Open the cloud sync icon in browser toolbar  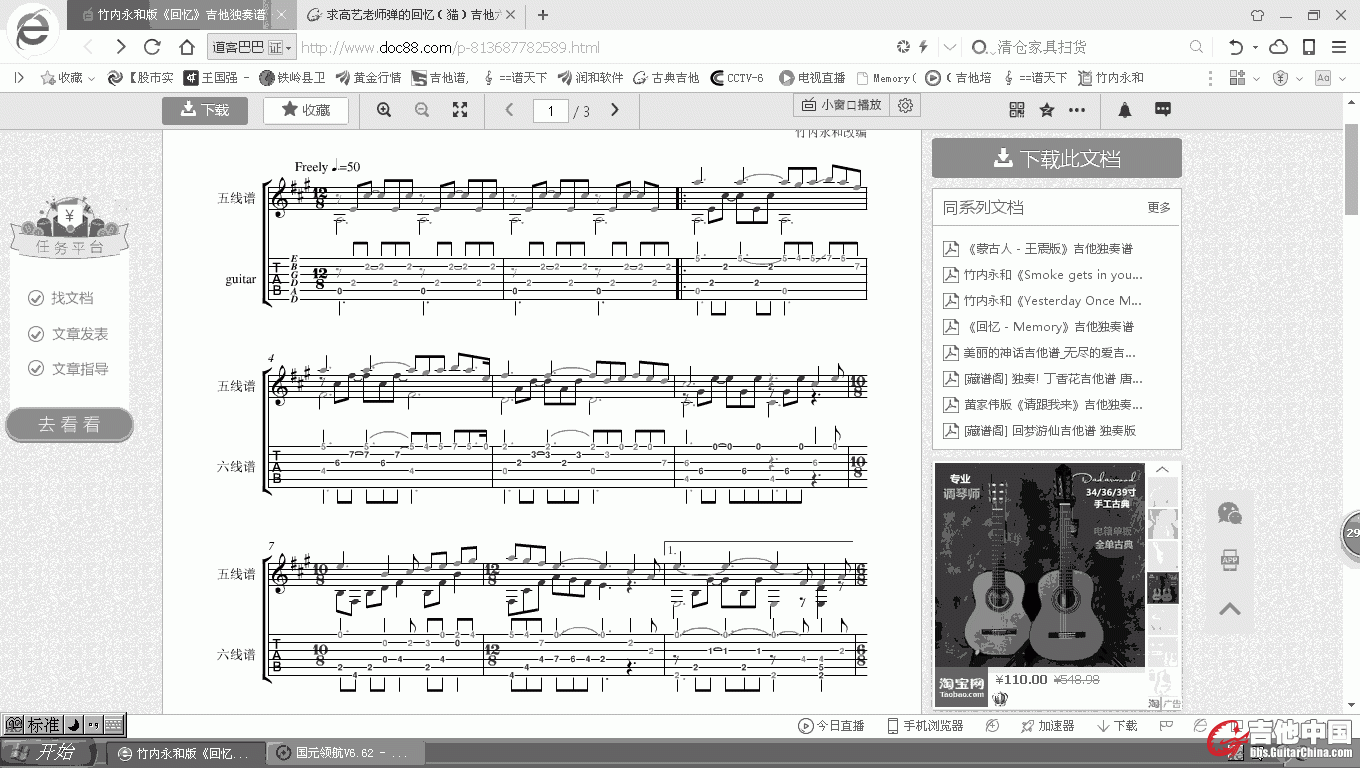tap(1279, 47)
